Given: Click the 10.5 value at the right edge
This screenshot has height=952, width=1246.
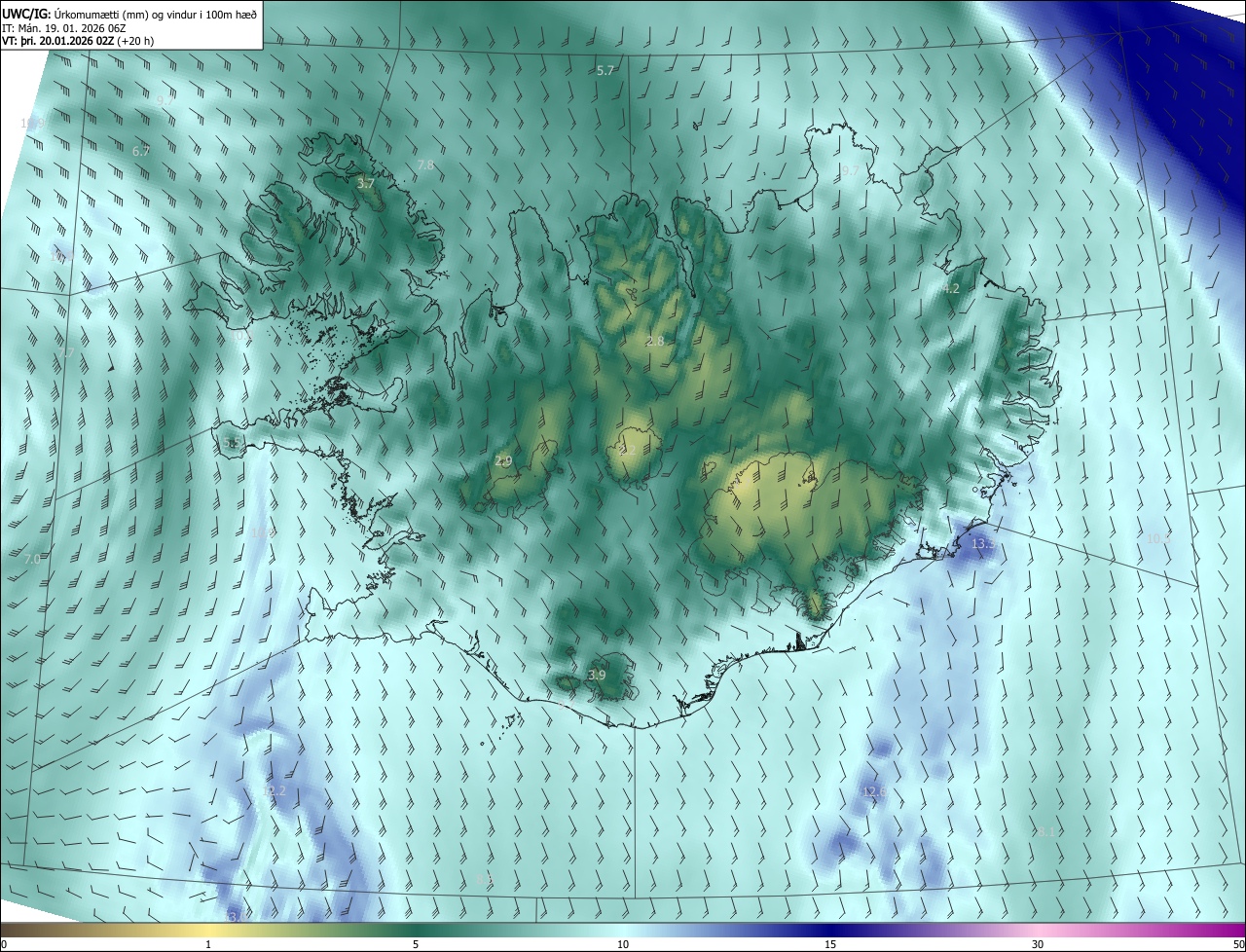Looking at the screenshot, I should point(1157,538).
